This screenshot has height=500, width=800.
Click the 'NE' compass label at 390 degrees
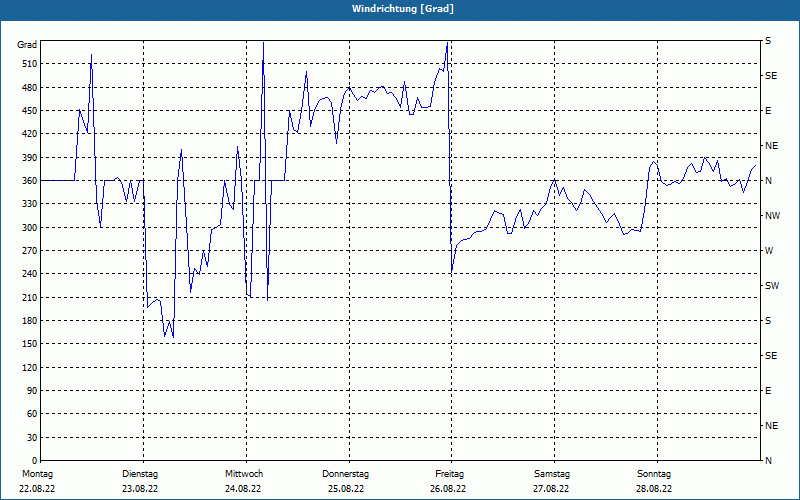(771, 146)
